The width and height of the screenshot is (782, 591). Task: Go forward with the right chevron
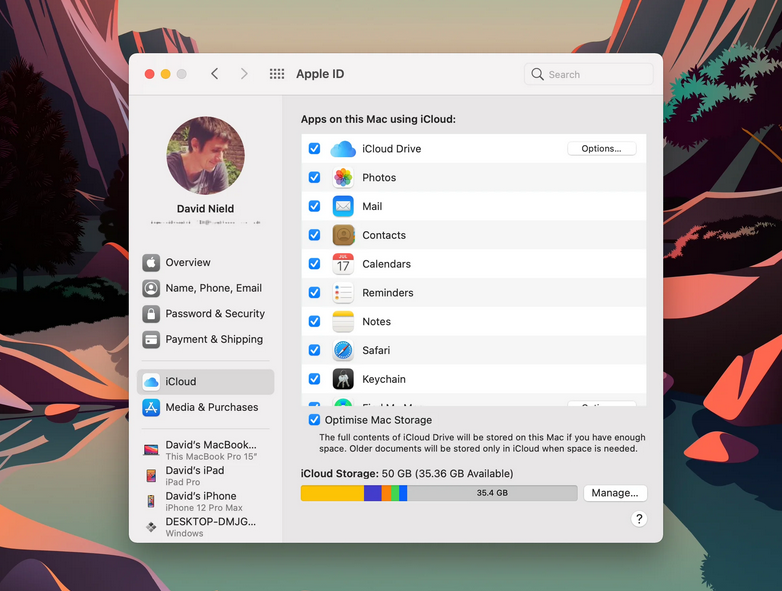[244, 74]
